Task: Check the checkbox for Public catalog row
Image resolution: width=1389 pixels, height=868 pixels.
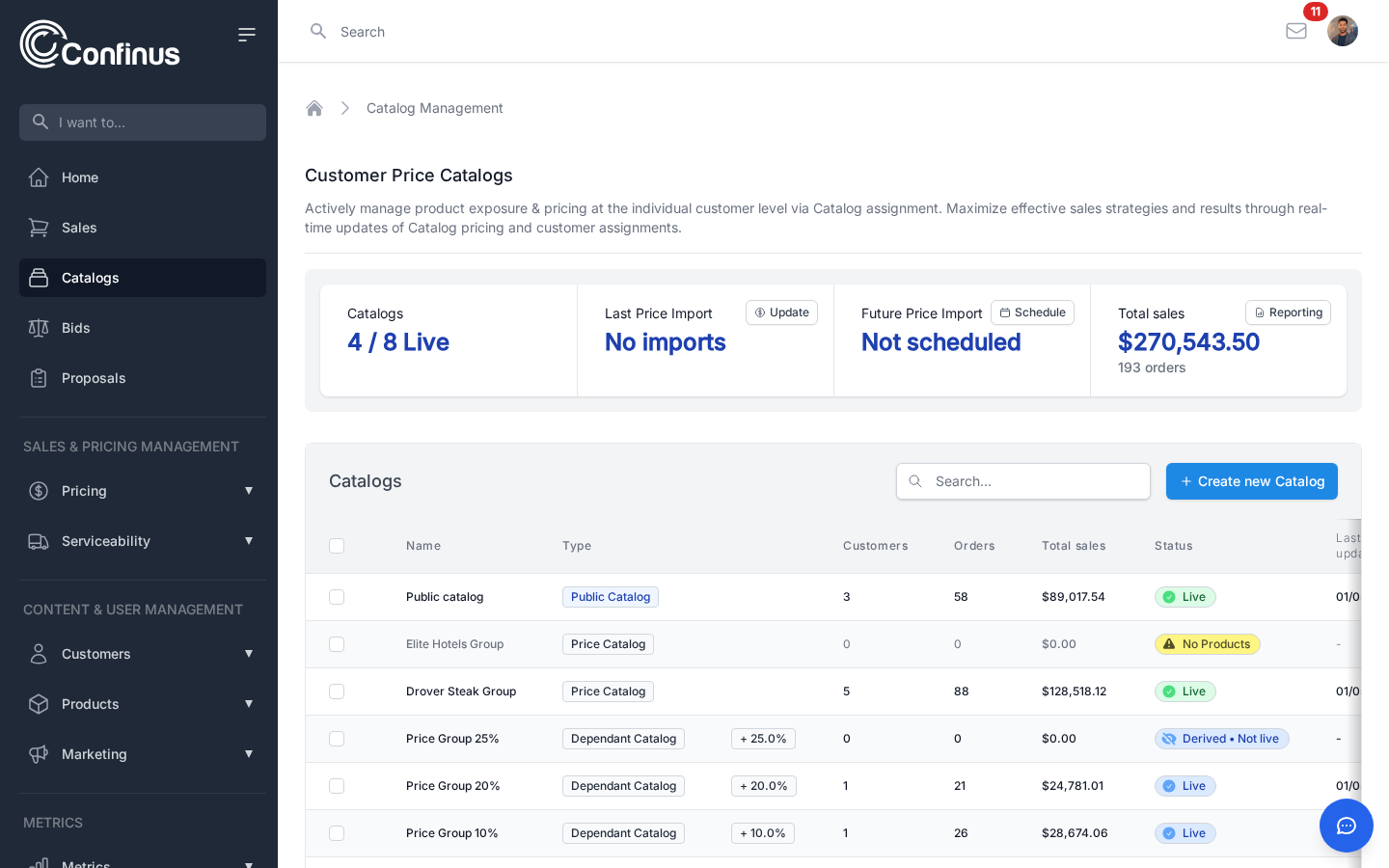Action: tap(337, 597)
